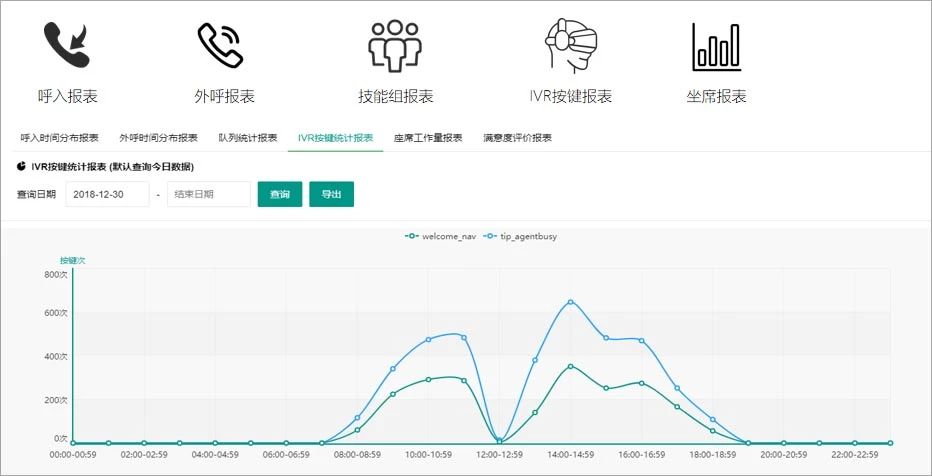Open start date picker showing 2018-12-30
The height and width of the screenshot is (476, 932).
(107, 194)
